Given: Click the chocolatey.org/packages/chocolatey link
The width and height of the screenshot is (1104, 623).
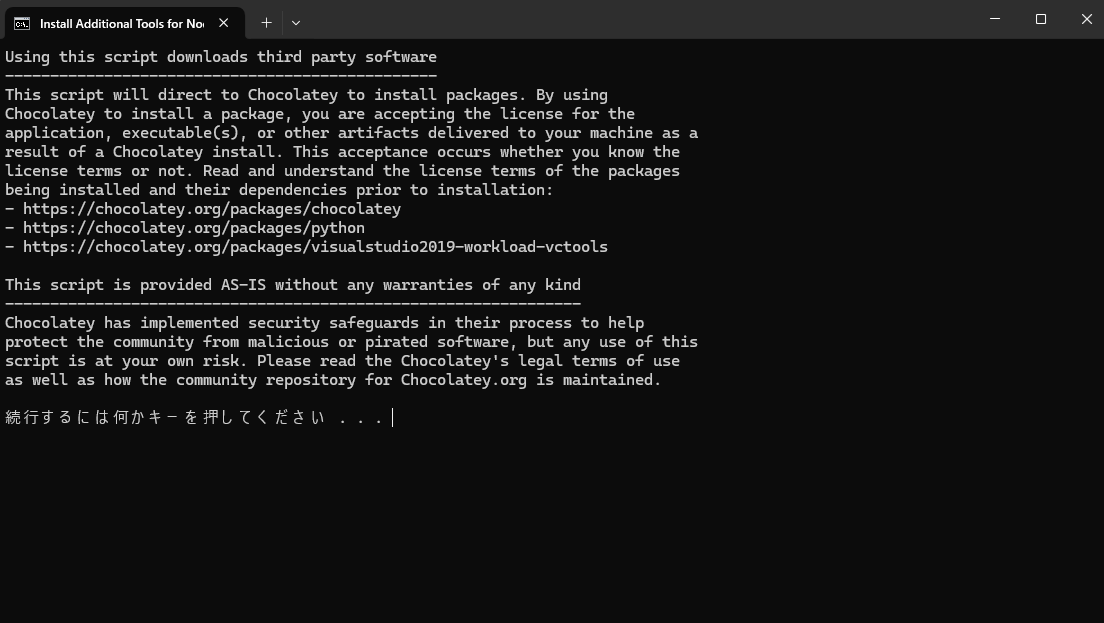Looking at the screenshot, I should click(x=203, y=208).
